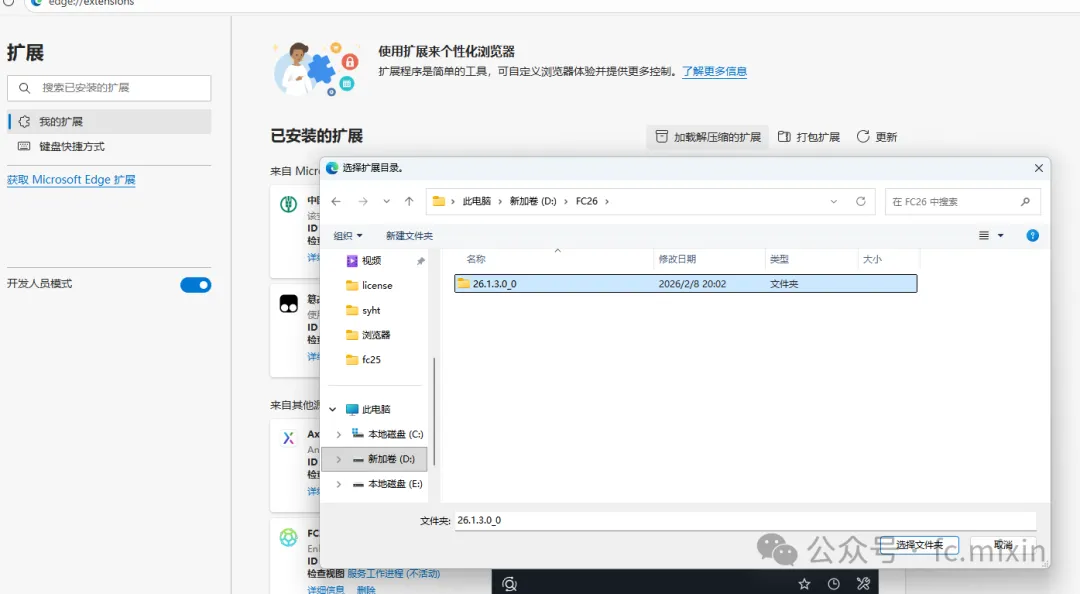Sort by 修改日期 column
This screenshot has width=1080, height=594.
[x=677, y=259]
